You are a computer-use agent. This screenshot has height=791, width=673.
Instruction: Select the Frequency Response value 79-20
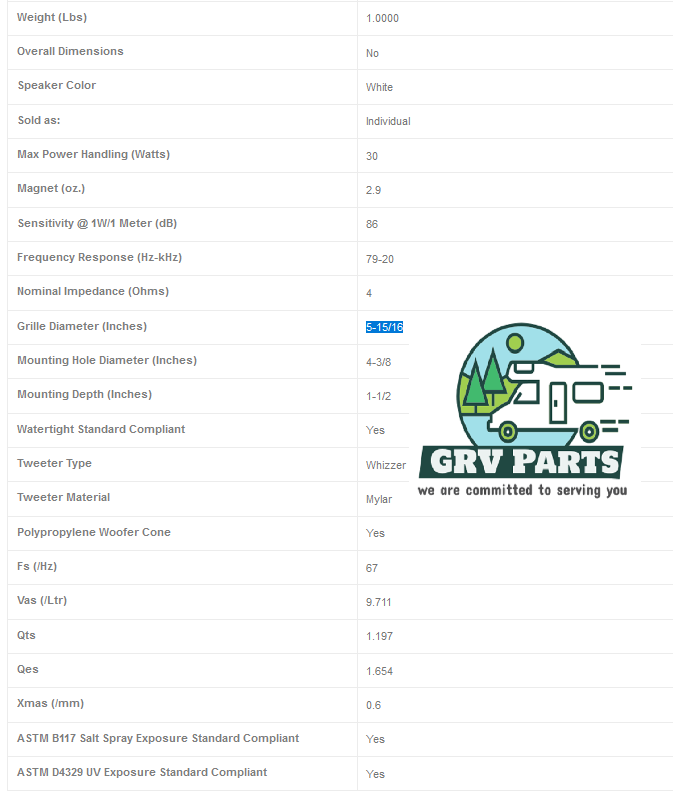[379, 259]
